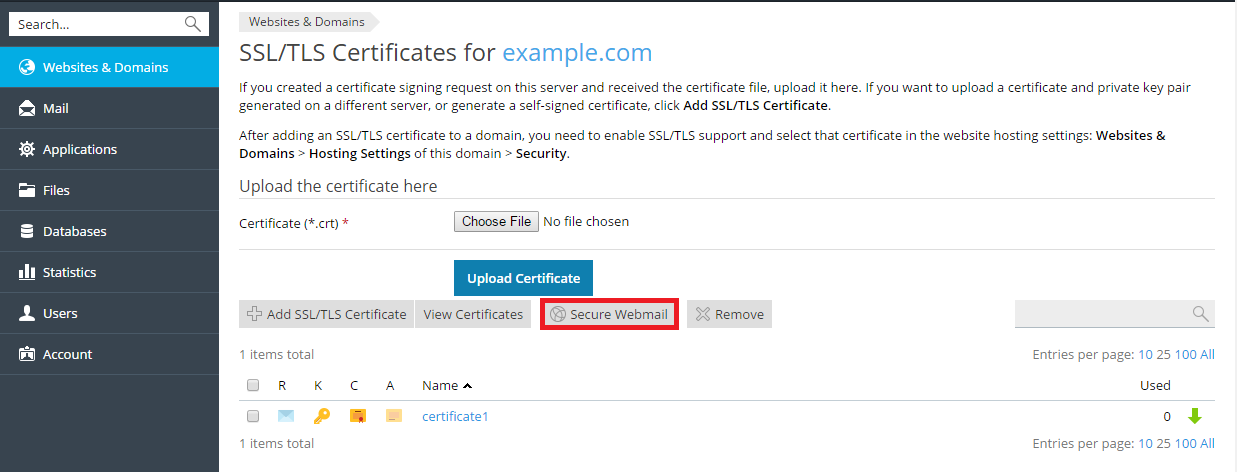Open the certificate1 link
This screenshot has width=1237, height=472.
455,416
